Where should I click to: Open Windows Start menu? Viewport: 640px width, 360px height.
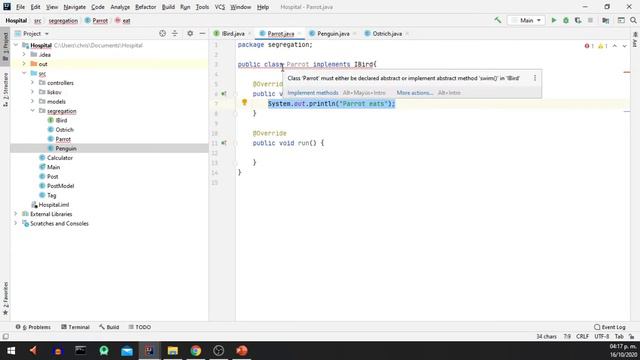(11, 351)
